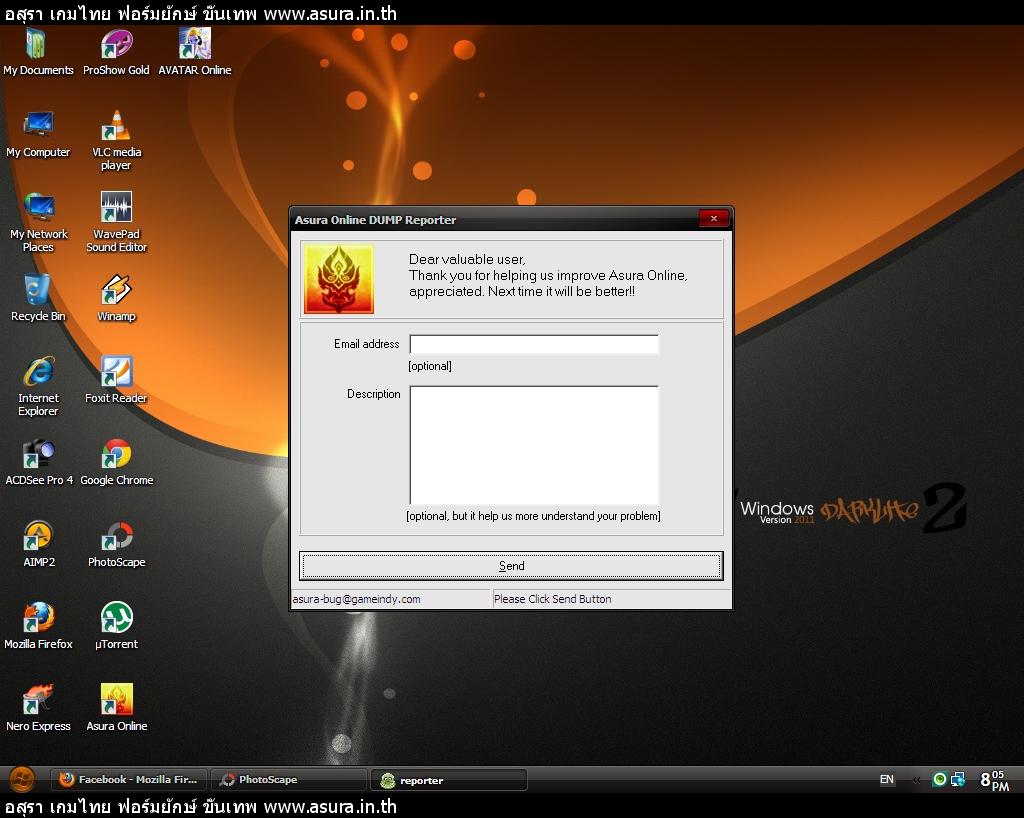
Task: Select the AVATAR Online desktop shortcut
Action: (x=195, y=52)
